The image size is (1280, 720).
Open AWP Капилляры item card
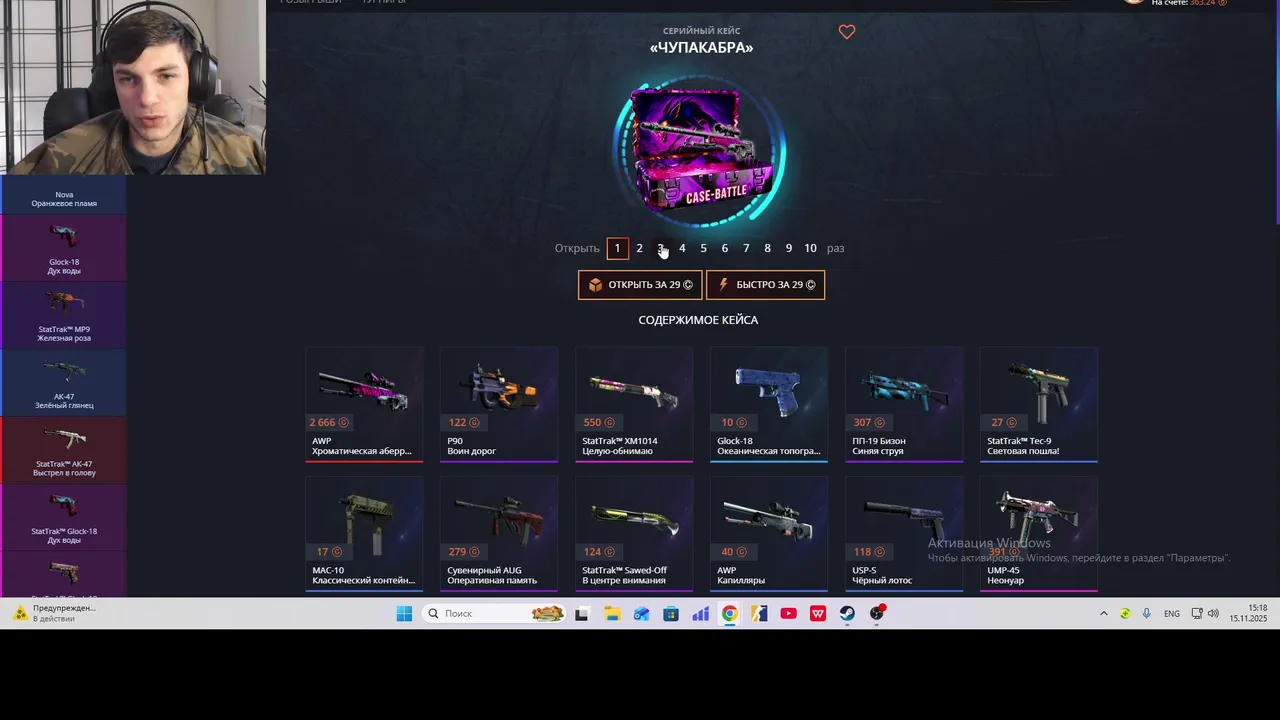pos(769,534)
